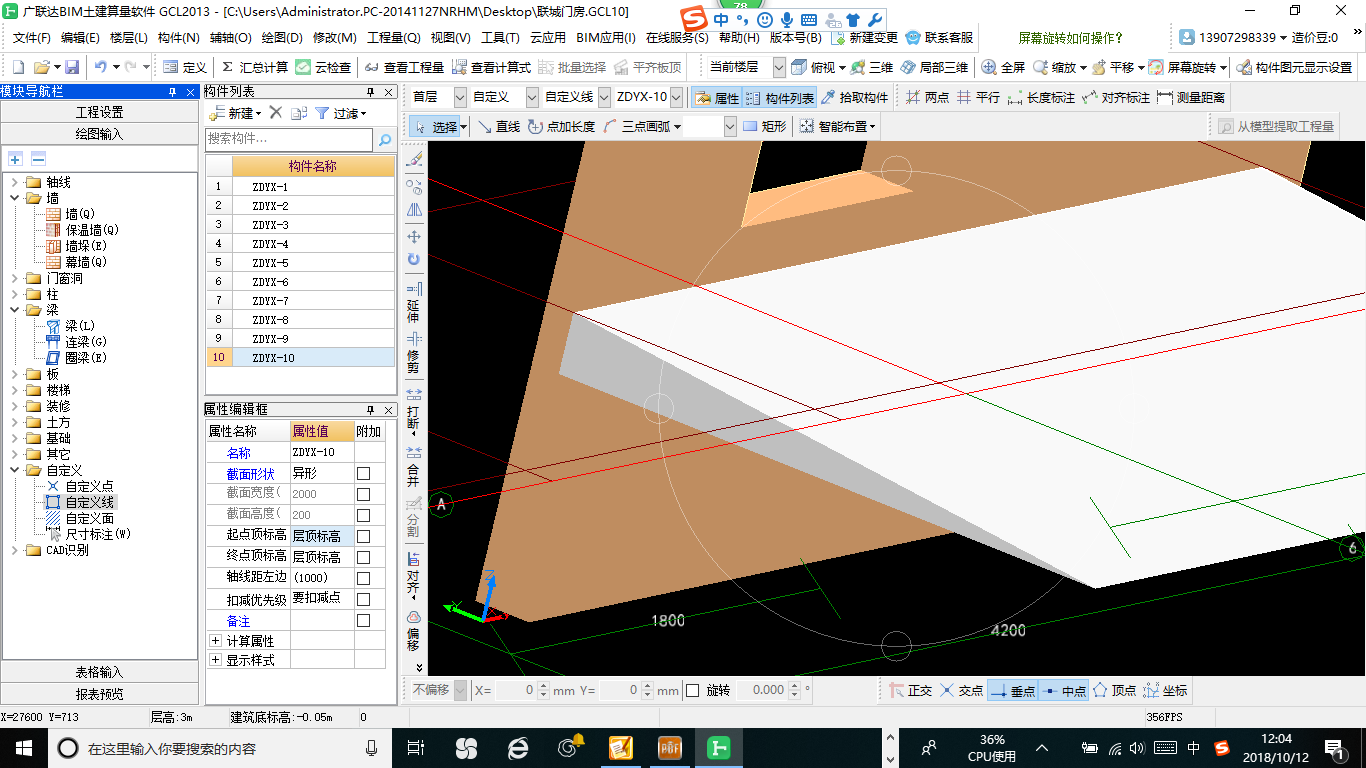Viewport: 1366px width, 768px height.
Task: Activate 局部三维 partial 3D
Action: click(x=934, y=67)
